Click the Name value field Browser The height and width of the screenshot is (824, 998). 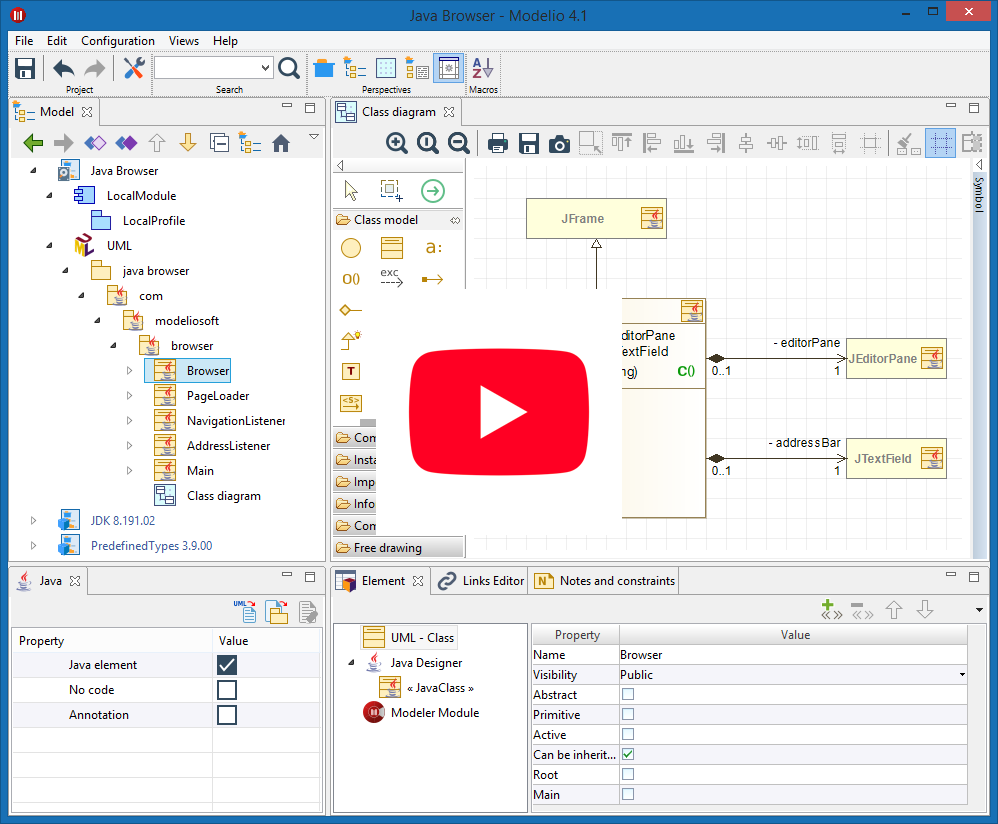(x=793, y=655)
